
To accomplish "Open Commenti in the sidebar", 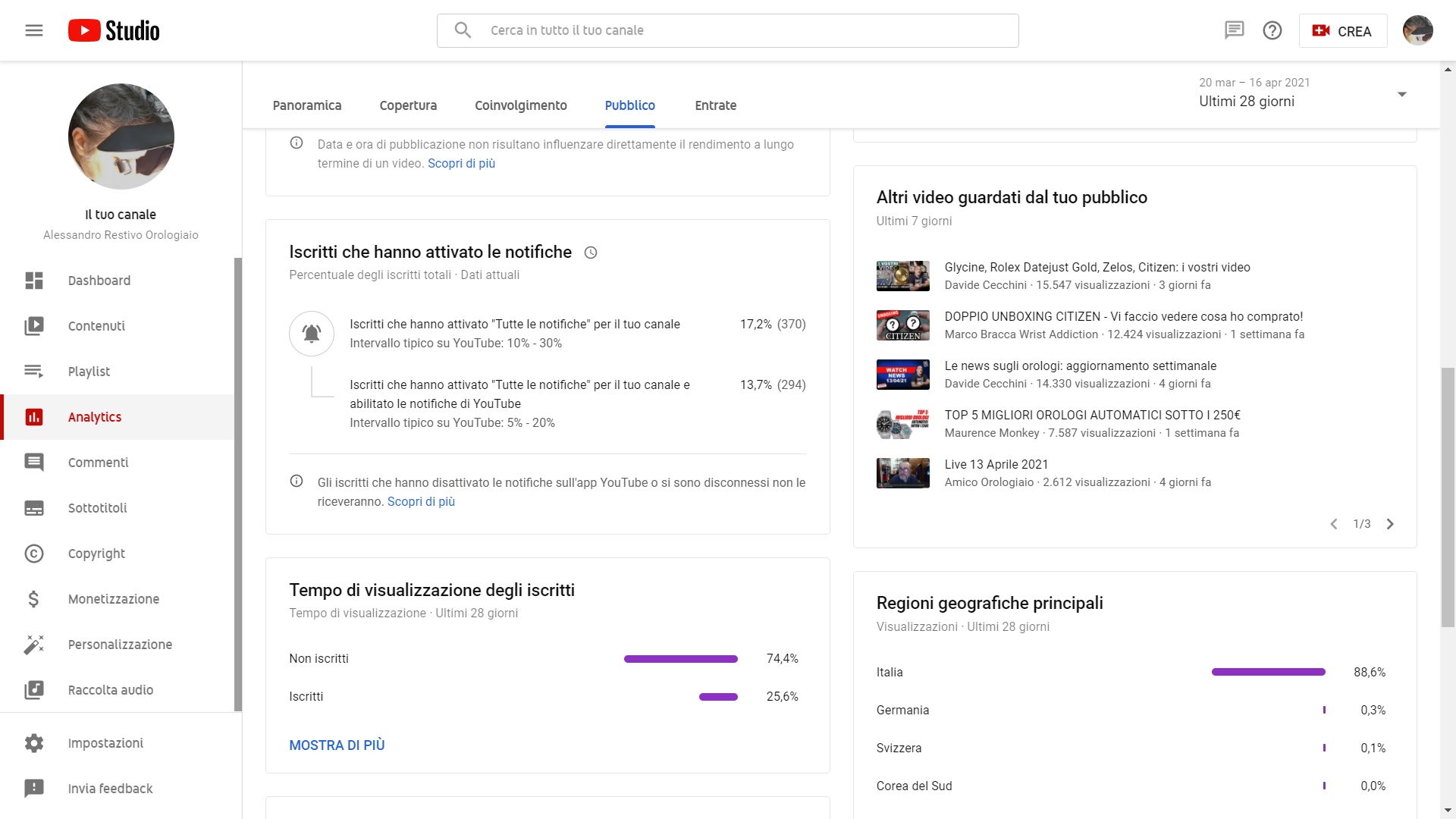I will pos(118,463).
